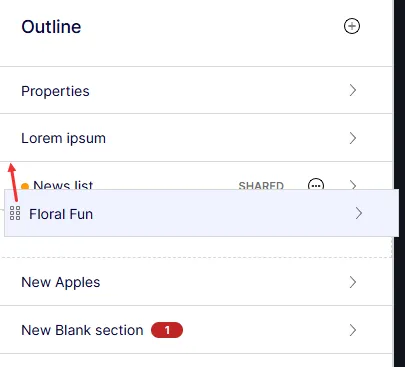Click the orange status dot on News list
Image resolution: width=405 pixels, height=367 pixels.
[25, 186]
